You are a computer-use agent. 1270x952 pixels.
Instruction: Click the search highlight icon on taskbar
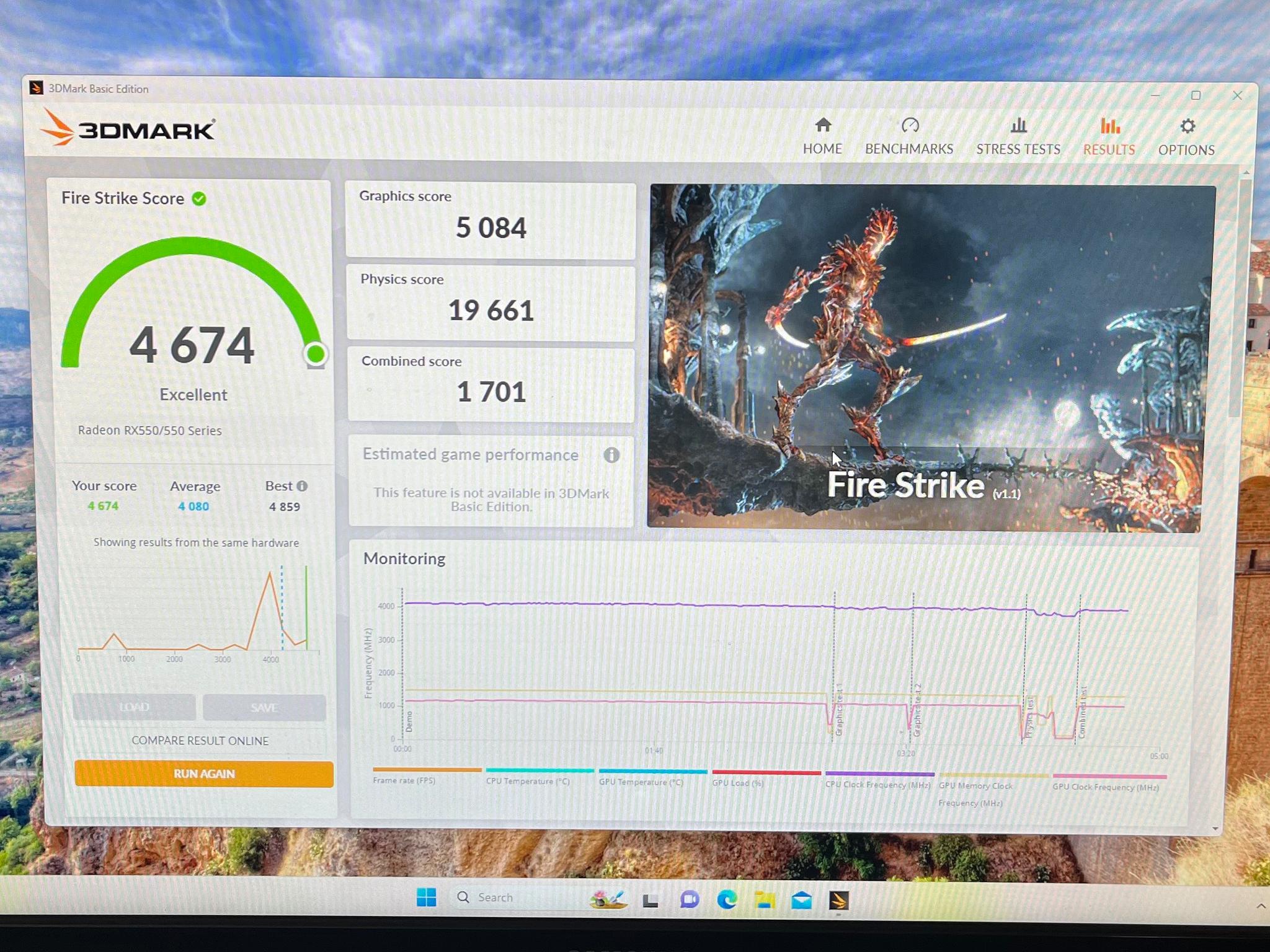click(x=608, y=899)
